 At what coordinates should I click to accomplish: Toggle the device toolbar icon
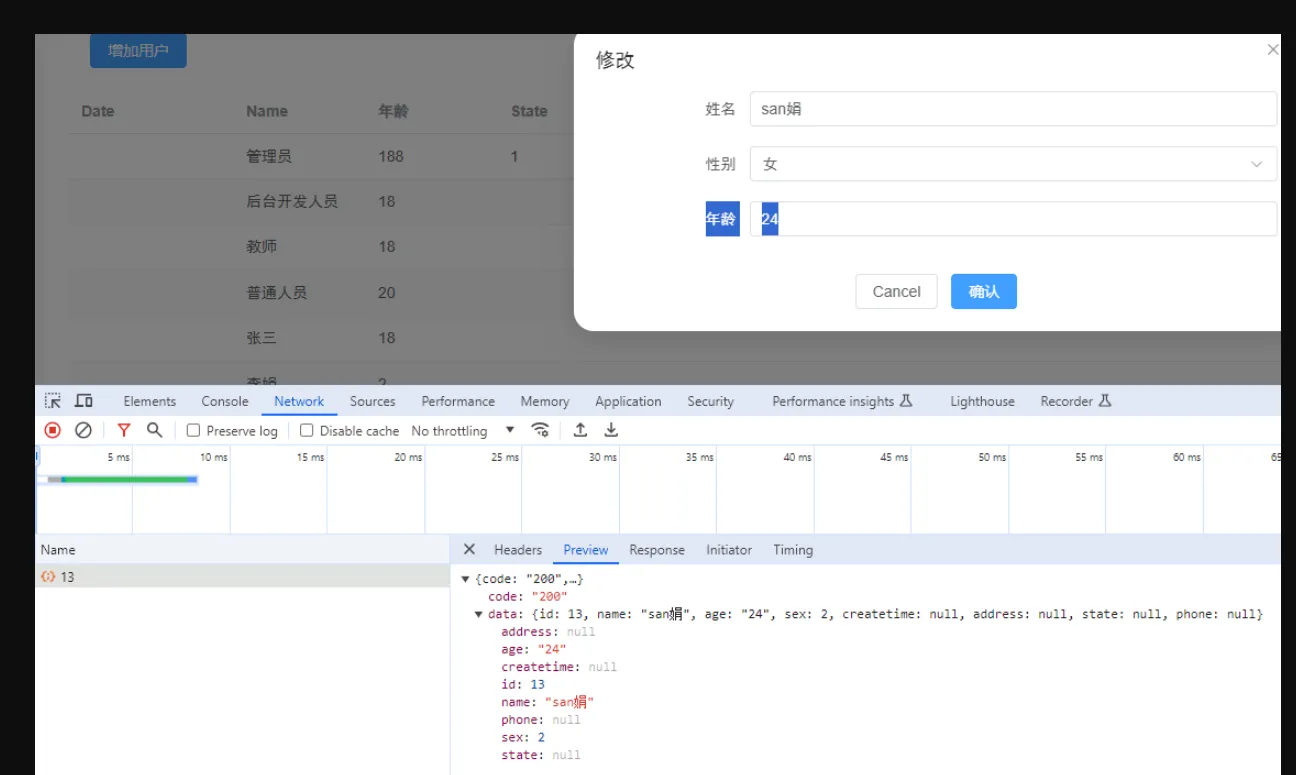click(x=84, y=401)
